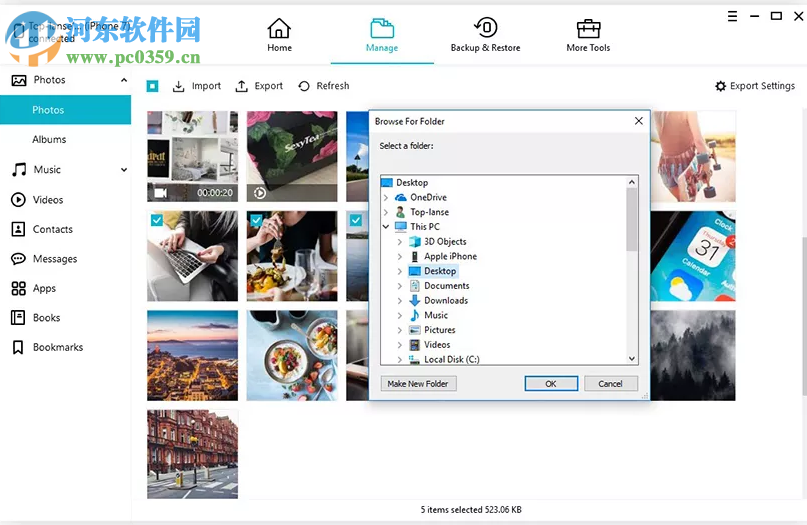Click the Photos category icon in sidebar

pos(19,80)
